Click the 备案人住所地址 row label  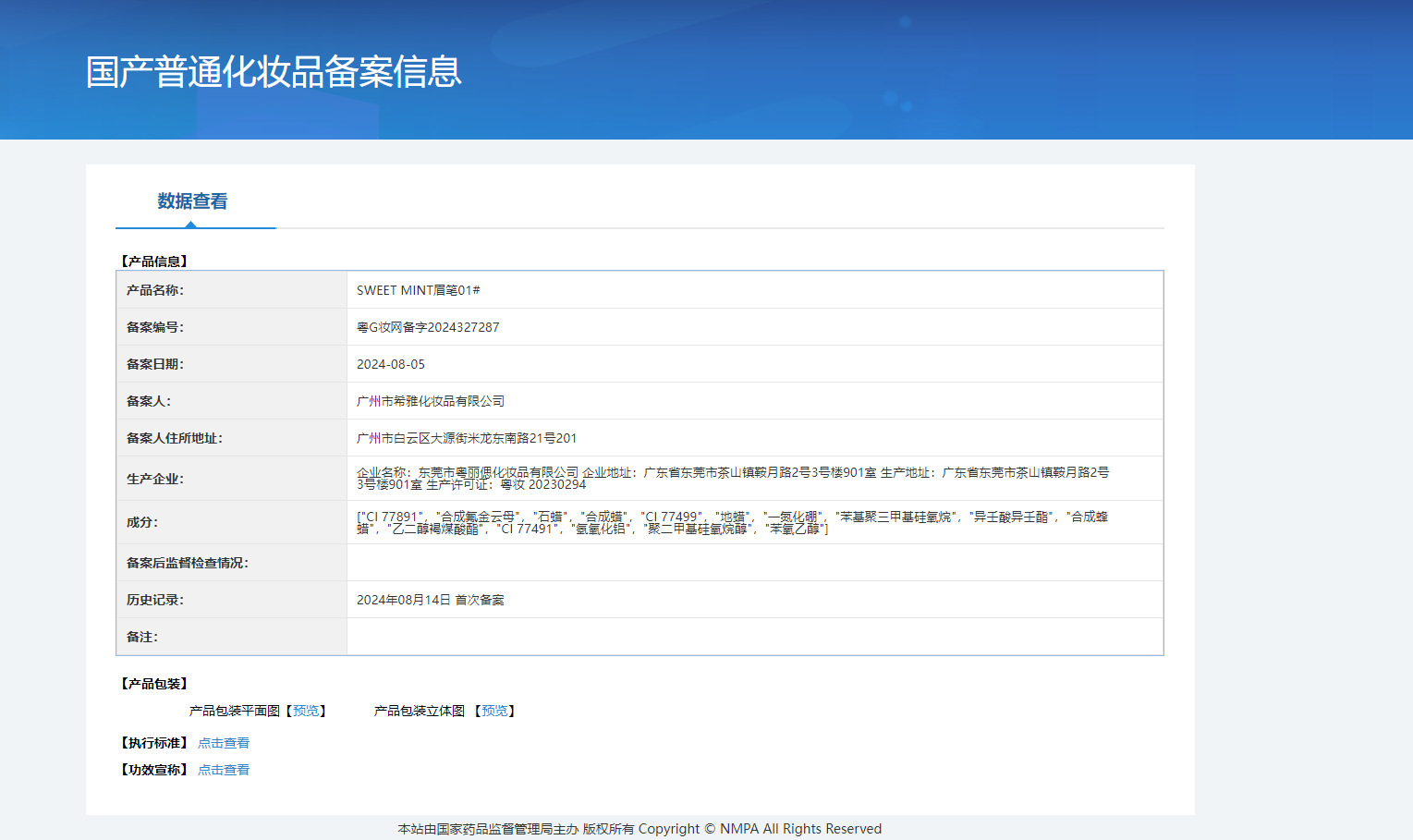coord(175,438)
